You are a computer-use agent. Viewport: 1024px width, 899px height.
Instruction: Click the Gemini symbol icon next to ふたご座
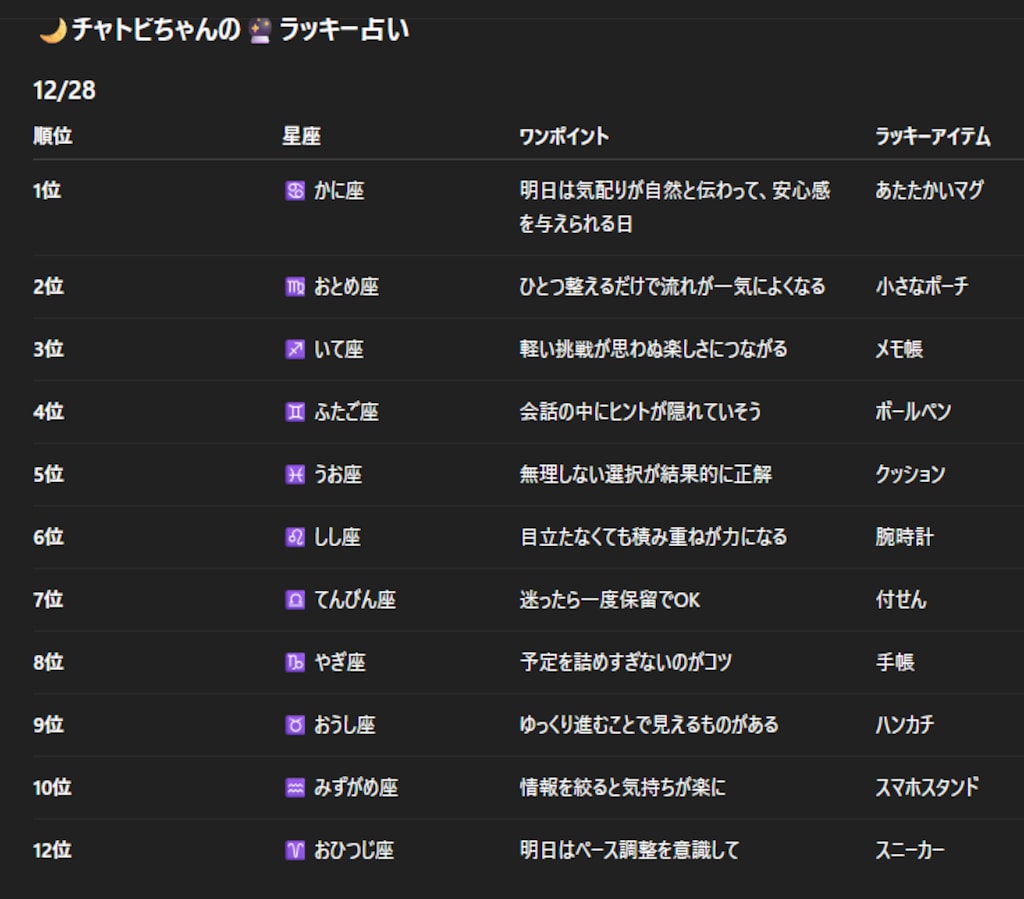click(x=293, y=412)
